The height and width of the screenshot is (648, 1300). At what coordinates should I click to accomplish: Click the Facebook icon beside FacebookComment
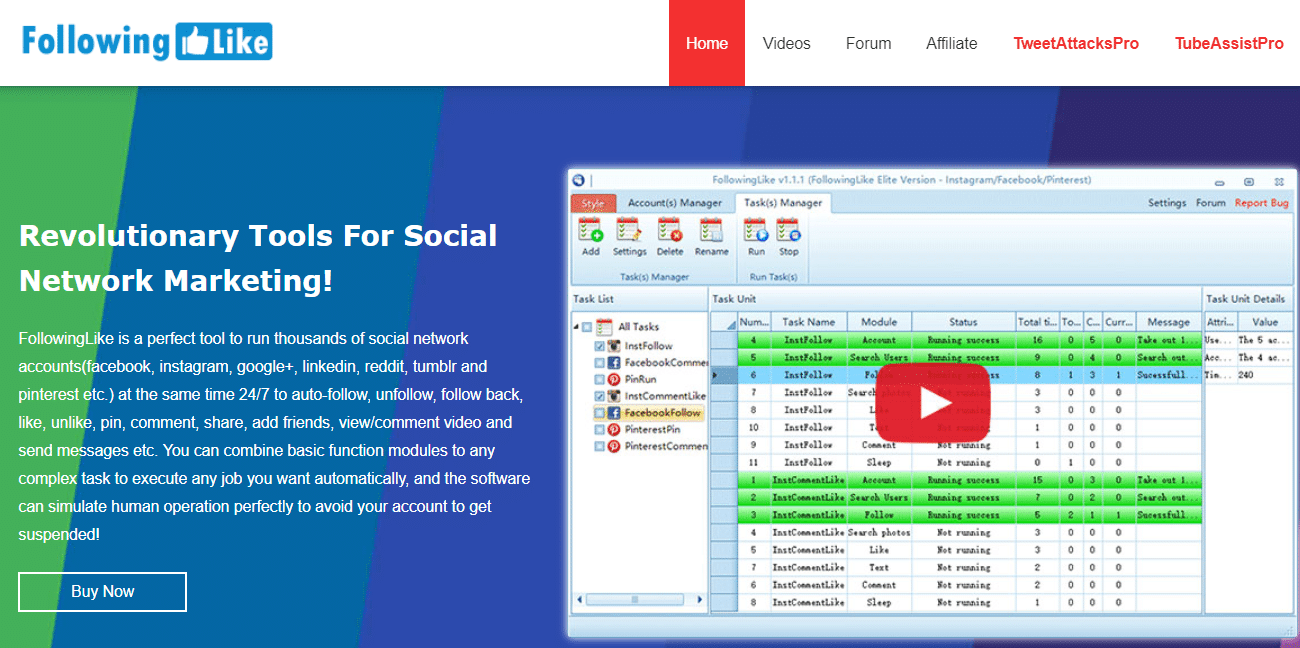613,363
